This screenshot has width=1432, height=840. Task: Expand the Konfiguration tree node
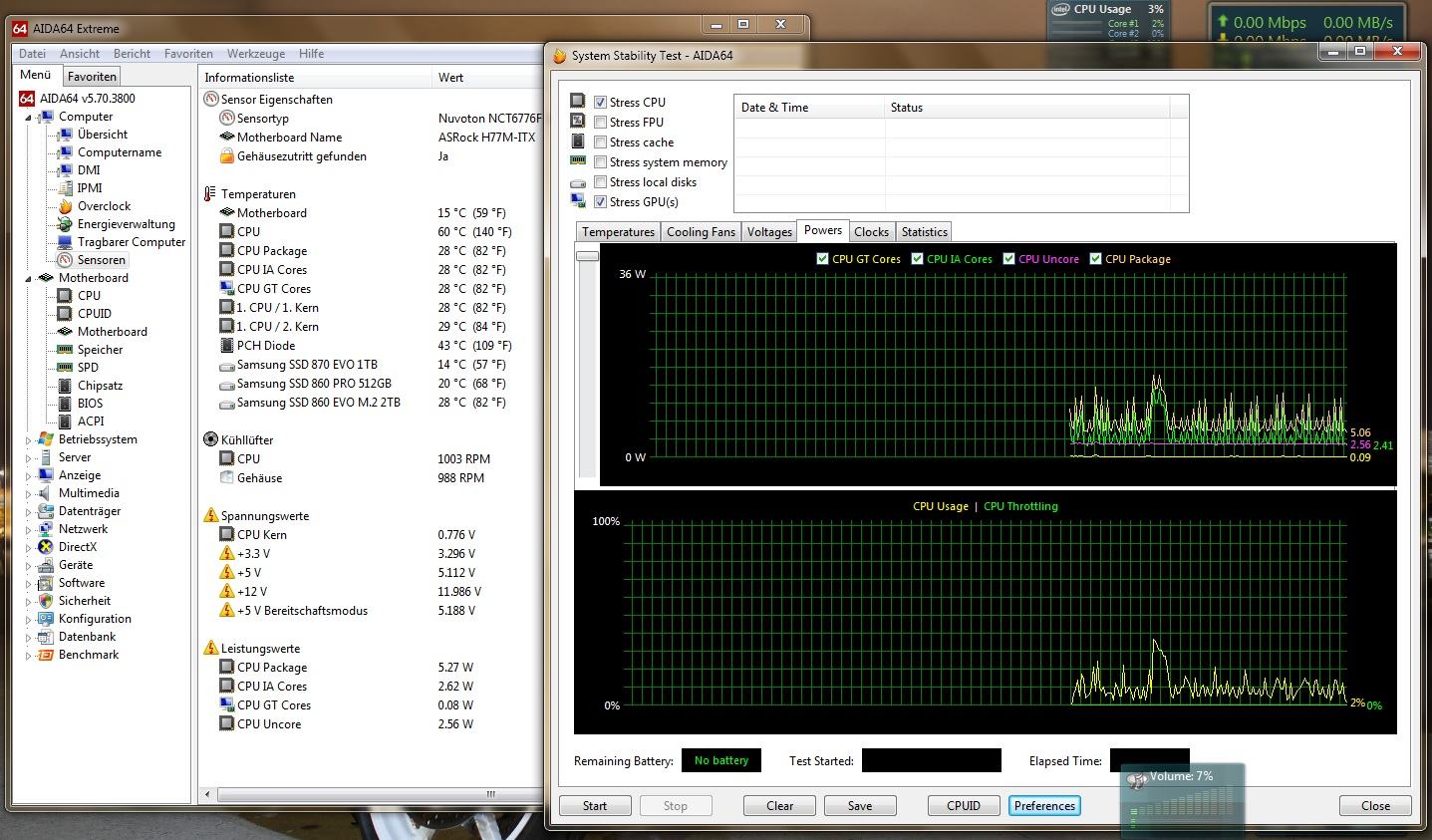coord(28,619)
